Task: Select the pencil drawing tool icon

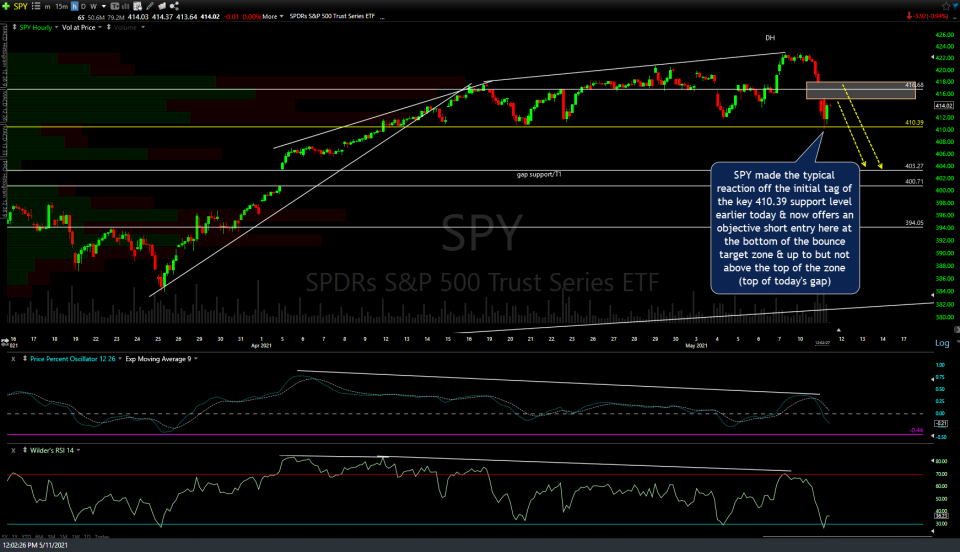Action: (x=150, y=6)
